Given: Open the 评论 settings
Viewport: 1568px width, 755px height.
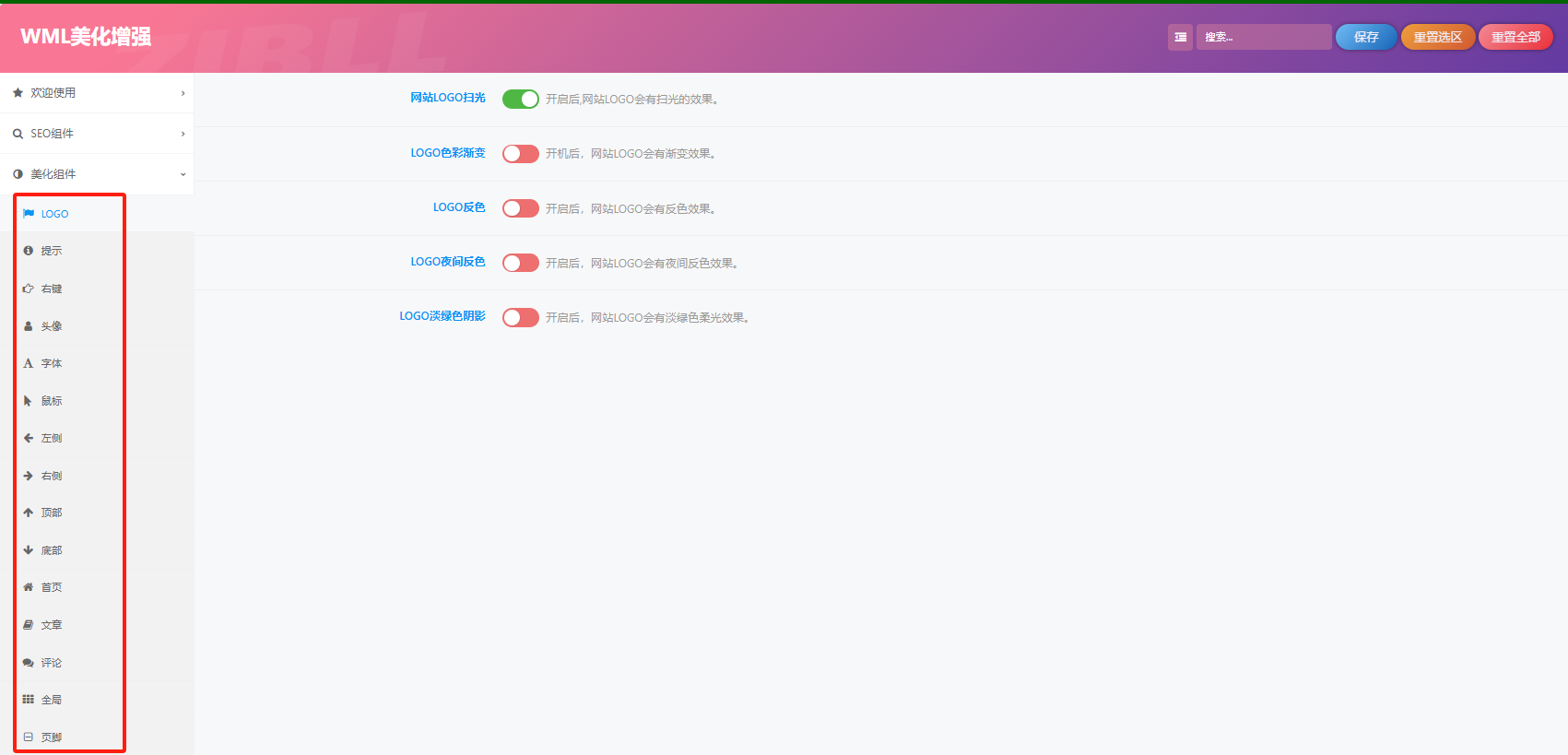Looking at the screenshot, I should click(97, 663).
